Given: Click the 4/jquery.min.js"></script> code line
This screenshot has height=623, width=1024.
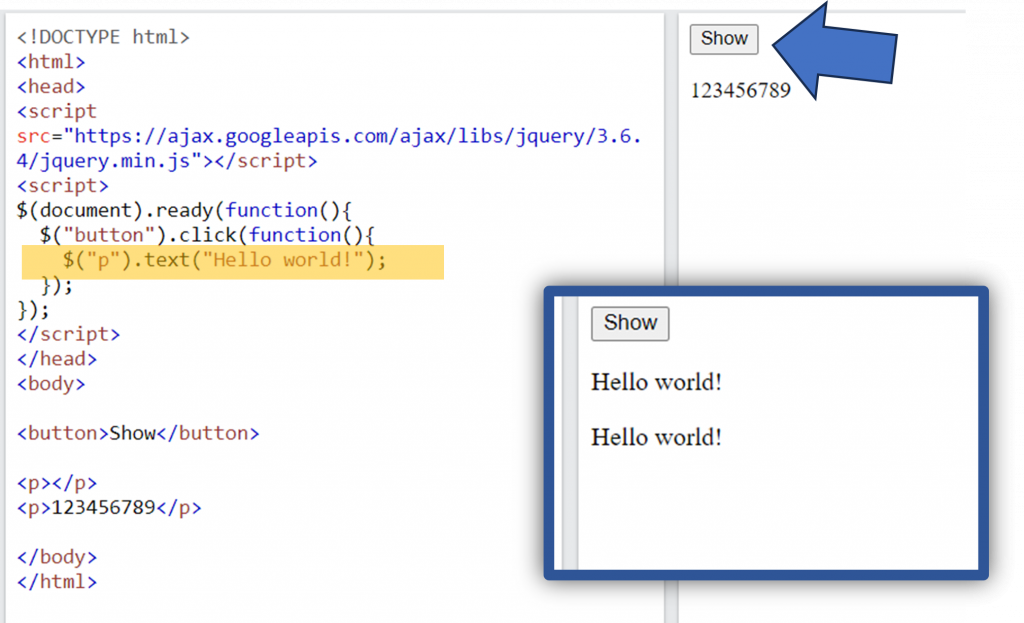Looking at the screenshot, I should click(167, 161).
